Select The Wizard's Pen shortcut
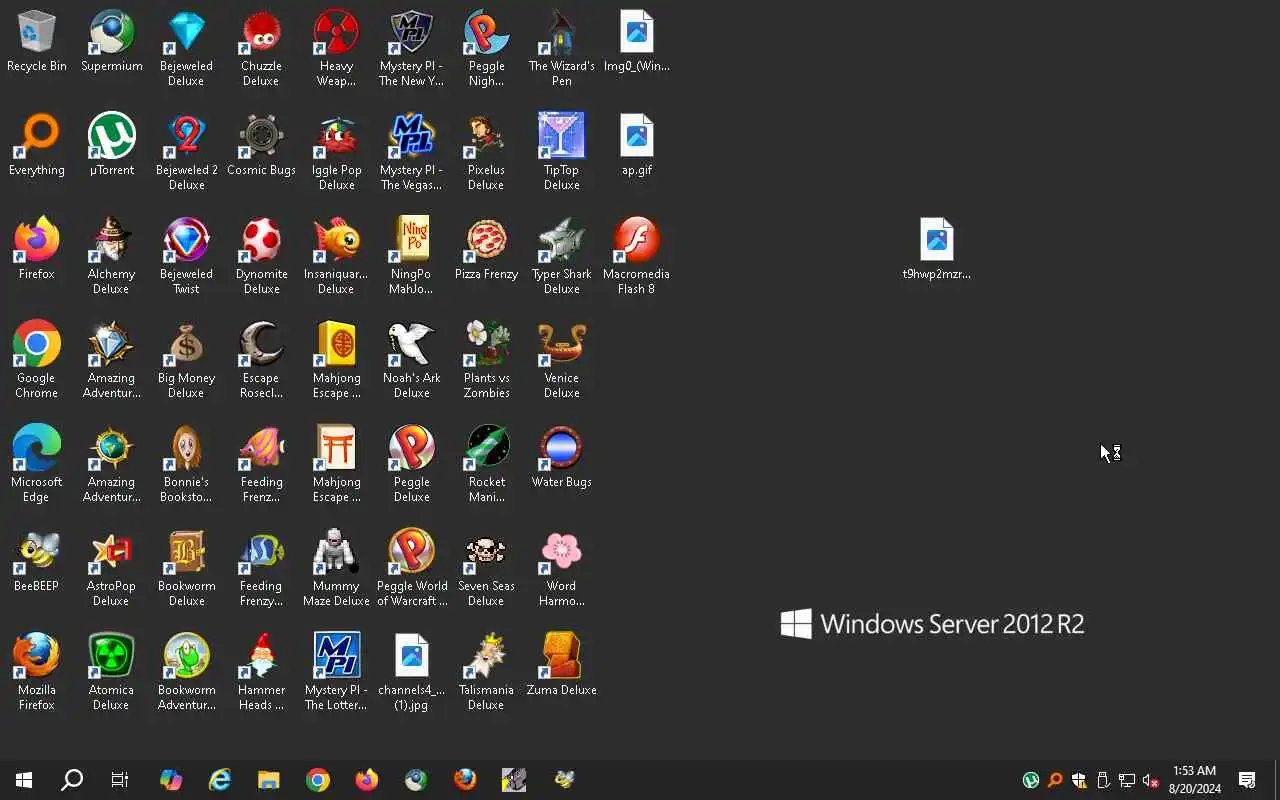1280x800 pixels. [561, 49]
